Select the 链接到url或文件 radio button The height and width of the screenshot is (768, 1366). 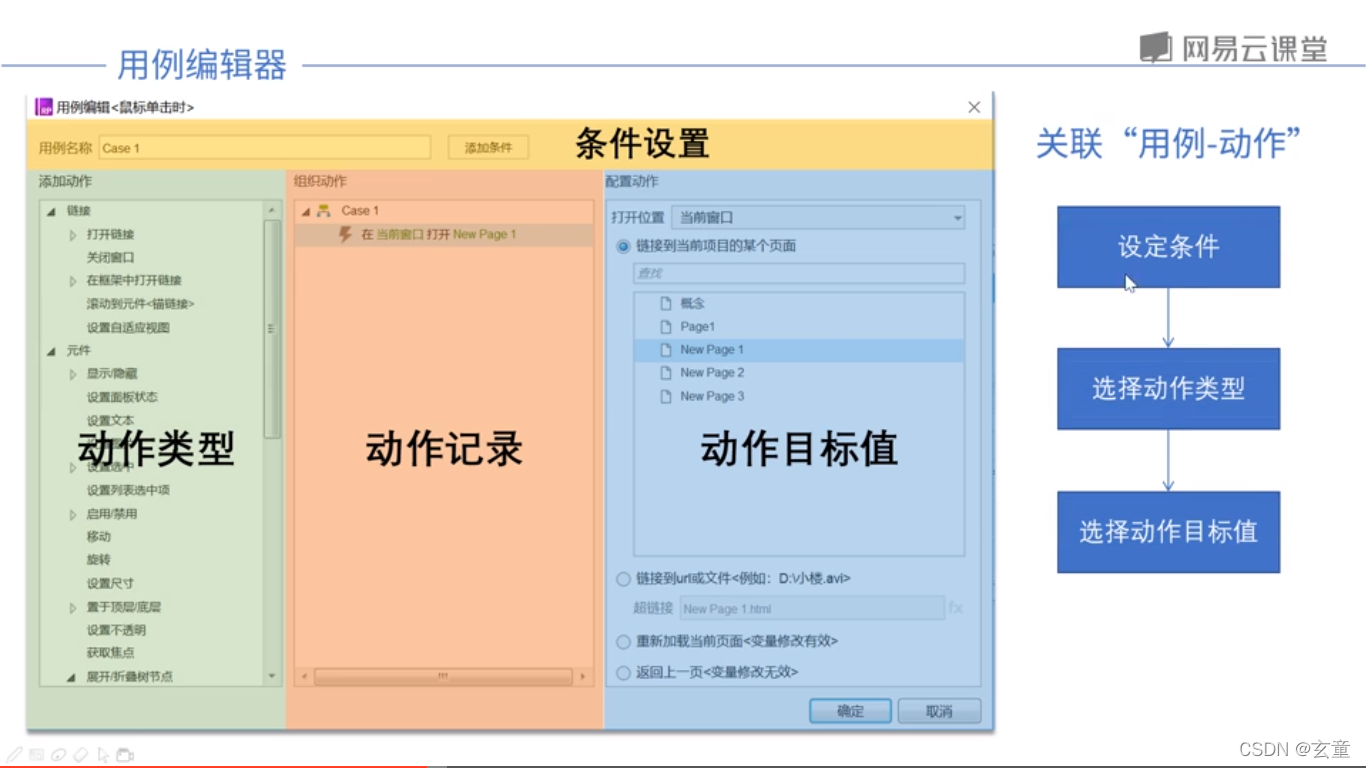(x=623, y=577)
